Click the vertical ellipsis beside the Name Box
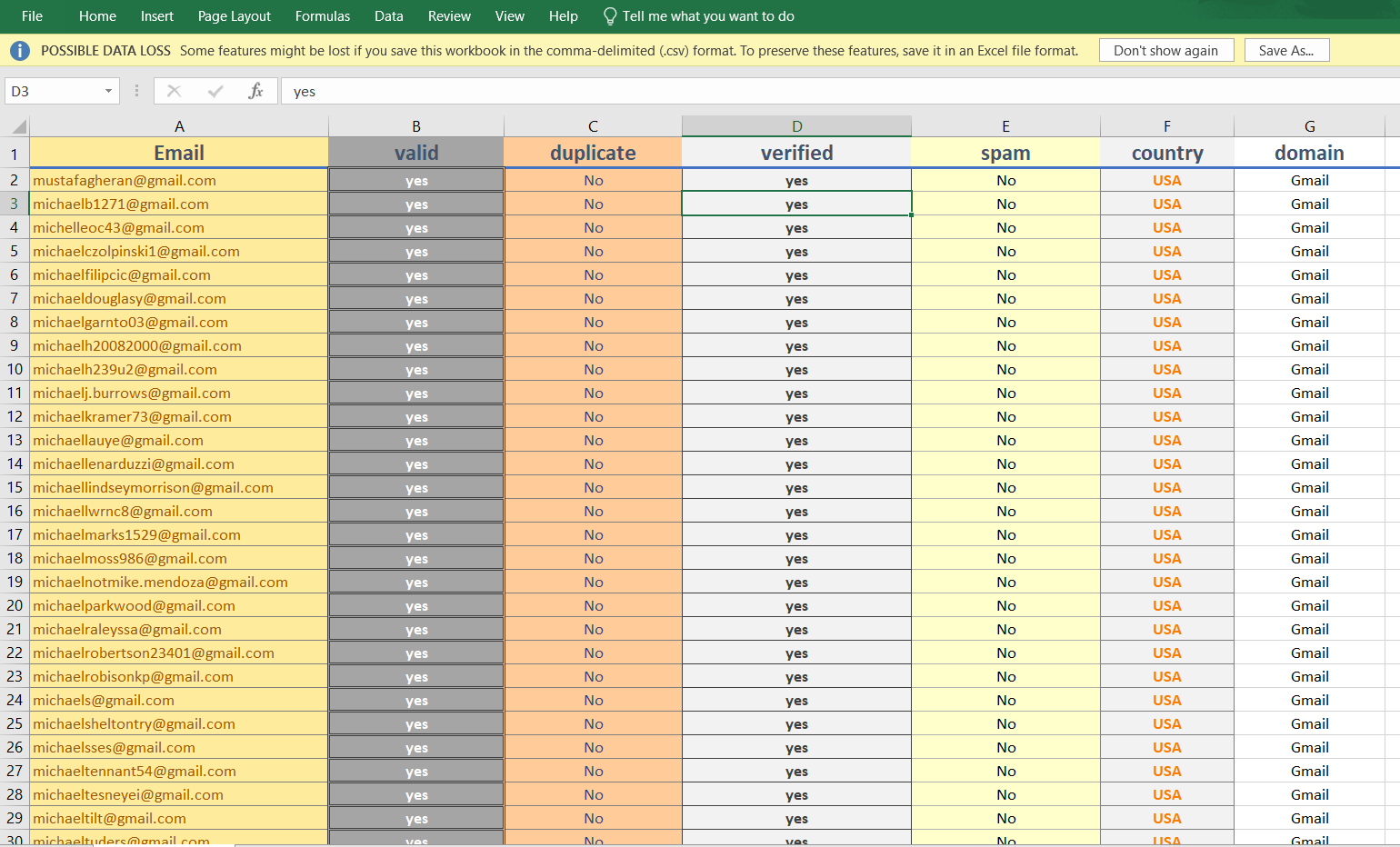 click(x=135, y=91)
